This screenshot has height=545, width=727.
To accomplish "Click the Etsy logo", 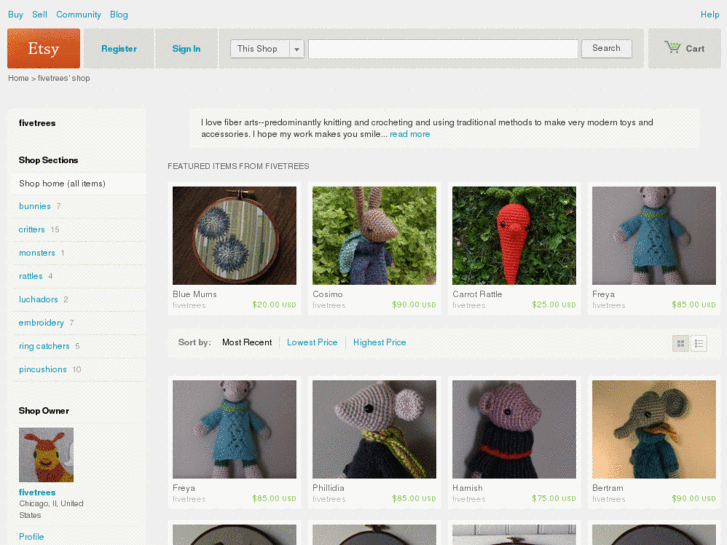I will pos(44,48).
